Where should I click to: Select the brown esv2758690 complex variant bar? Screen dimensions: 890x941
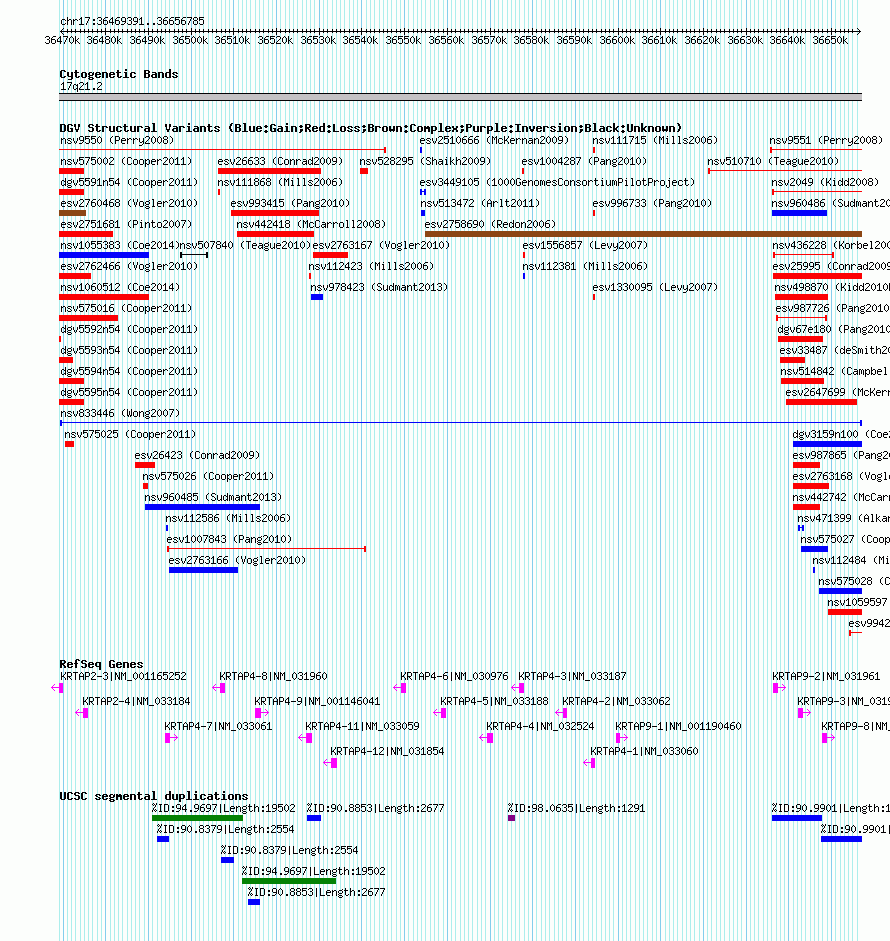click(x=643, y=234)
